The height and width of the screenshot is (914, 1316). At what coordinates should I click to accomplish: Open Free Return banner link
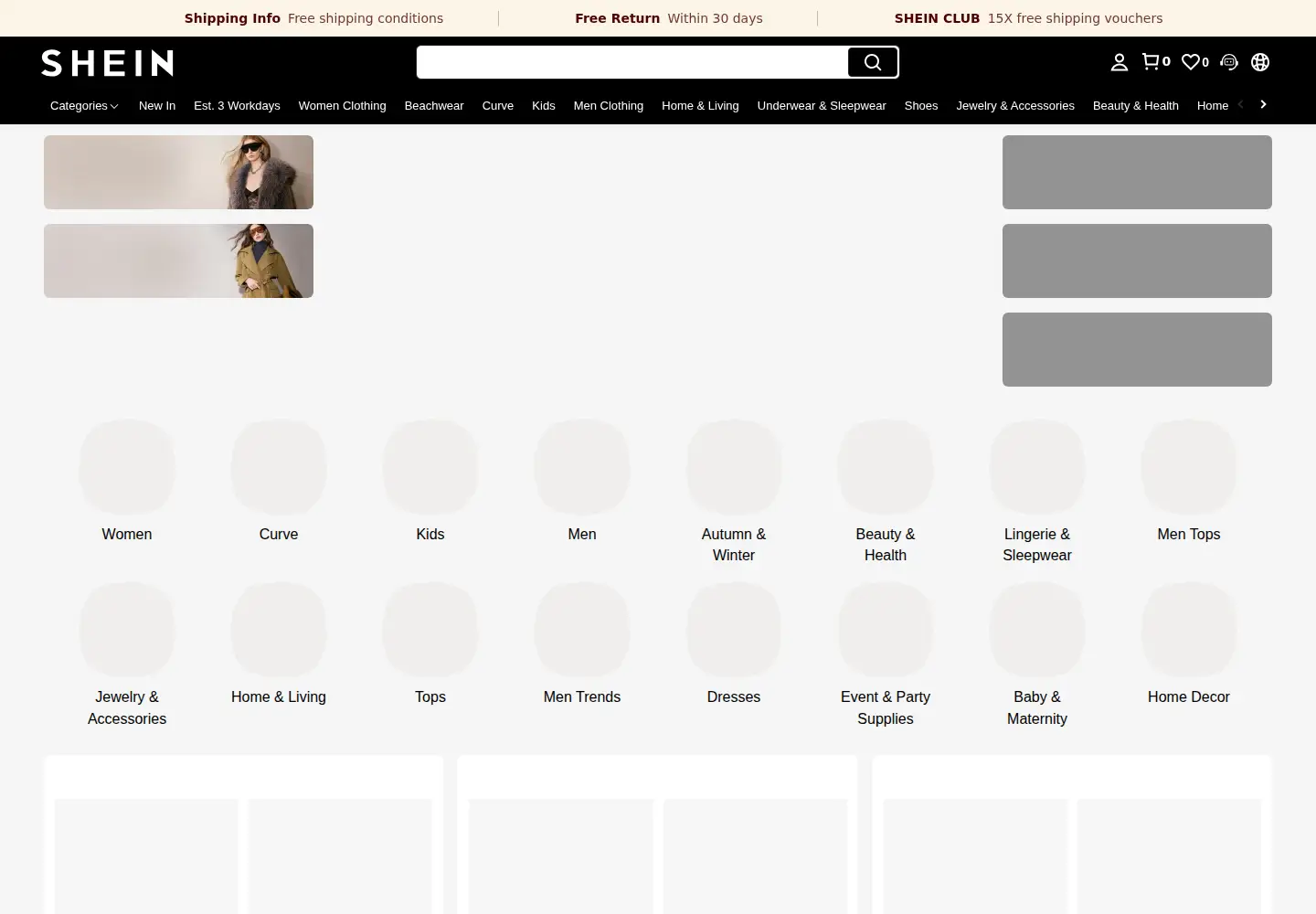[x=669, y=18]
